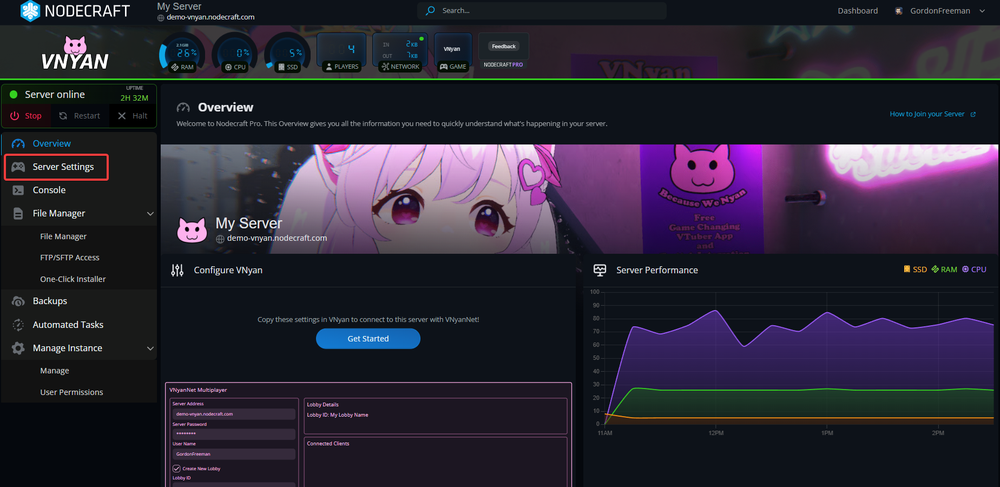
Task: Open the Dashboard link
Action: pos(857,11)
